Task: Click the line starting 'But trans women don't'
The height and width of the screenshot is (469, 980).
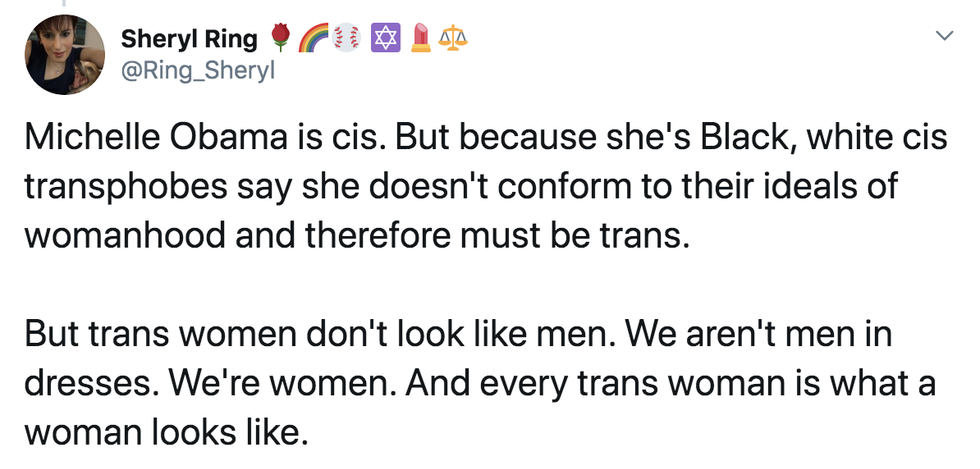Action: coord(456,333)
